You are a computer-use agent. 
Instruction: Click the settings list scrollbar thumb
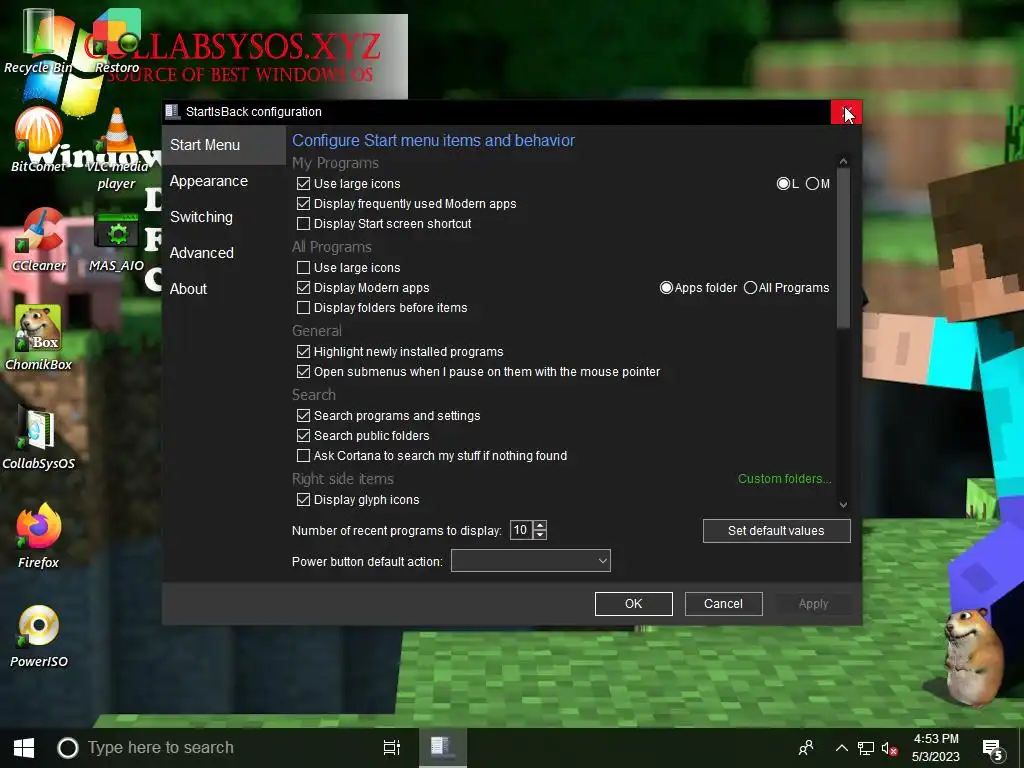(x=843, y=248)
